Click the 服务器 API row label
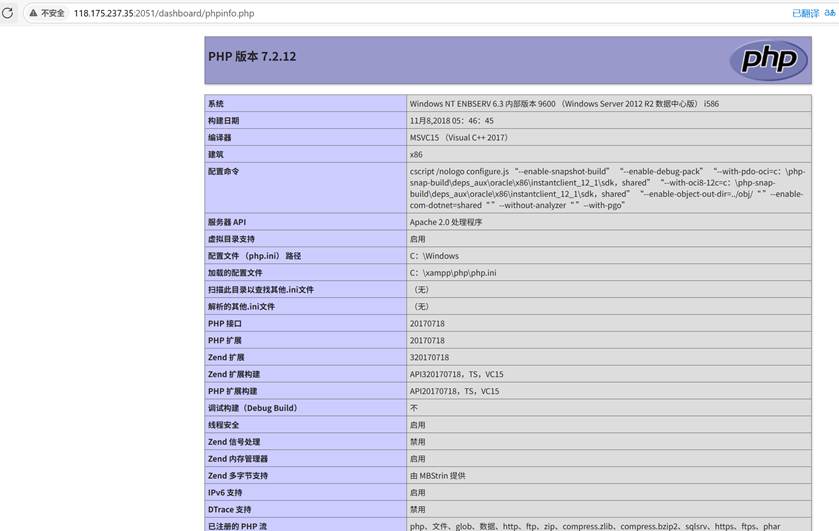Image resolution: width=839 pixels, height=531 pixels. (x=227, y=222)
